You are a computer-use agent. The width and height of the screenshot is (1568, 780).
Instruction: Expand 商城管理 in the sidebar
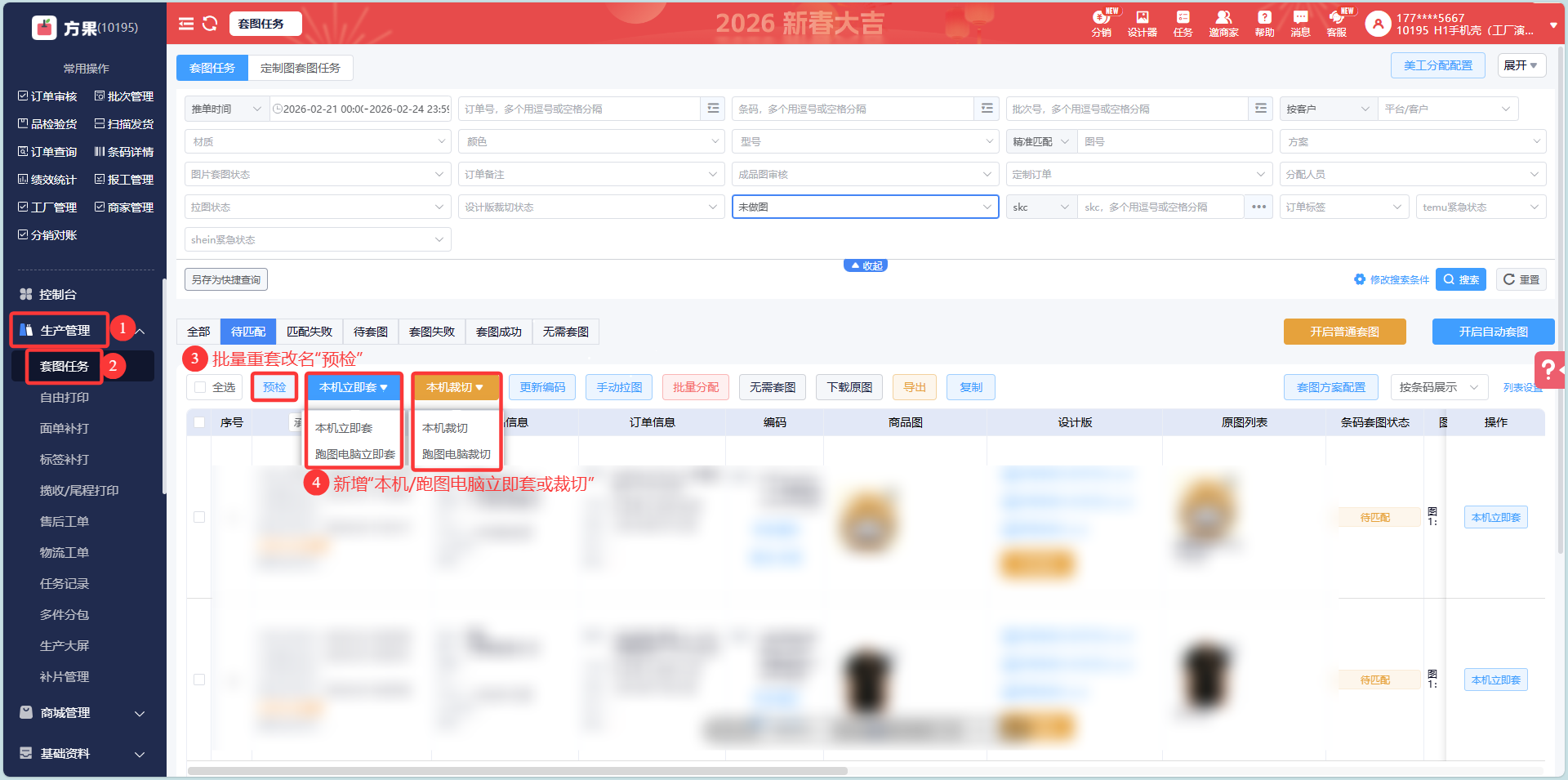[82, 713]
